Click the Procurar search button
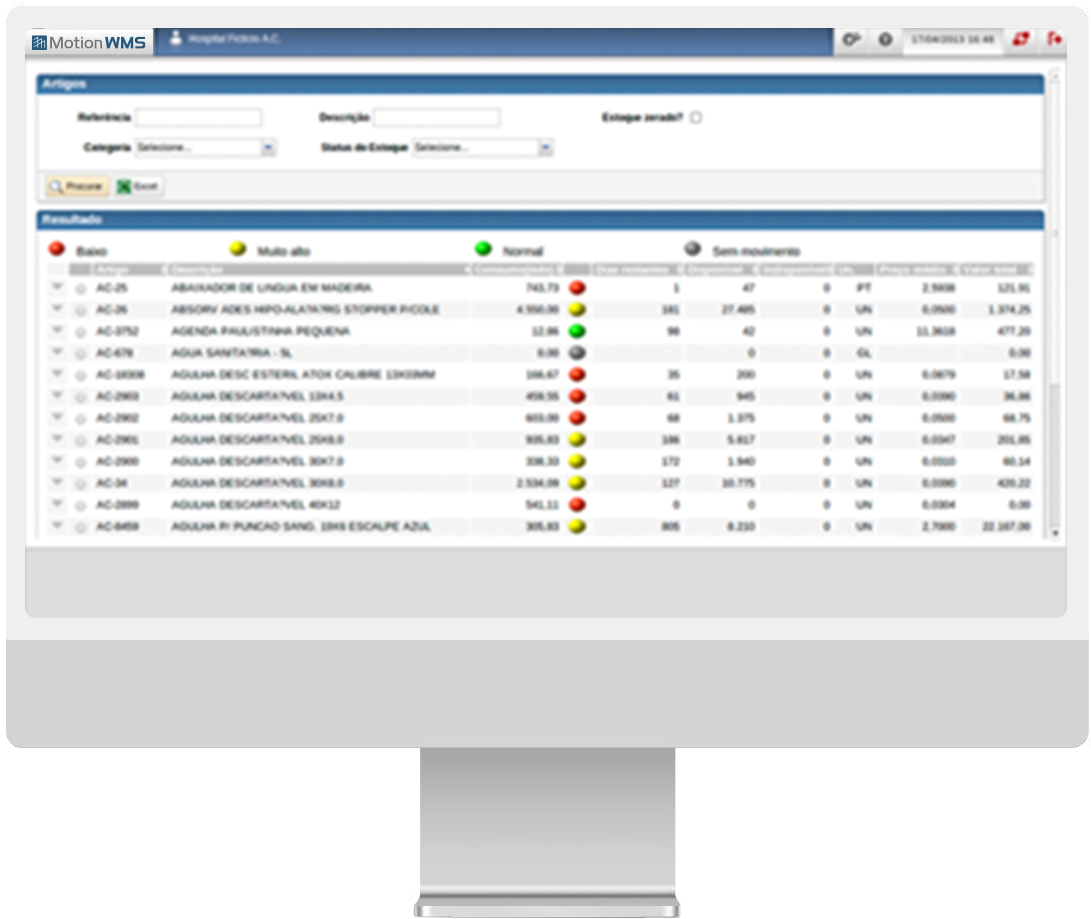1091x919 pixels. [x=77, y=187]
